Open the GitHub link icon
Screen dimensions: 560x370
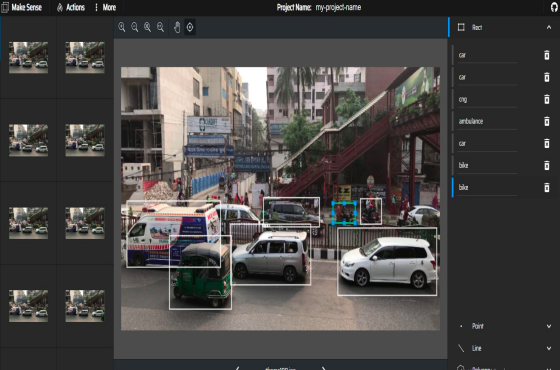554,7
